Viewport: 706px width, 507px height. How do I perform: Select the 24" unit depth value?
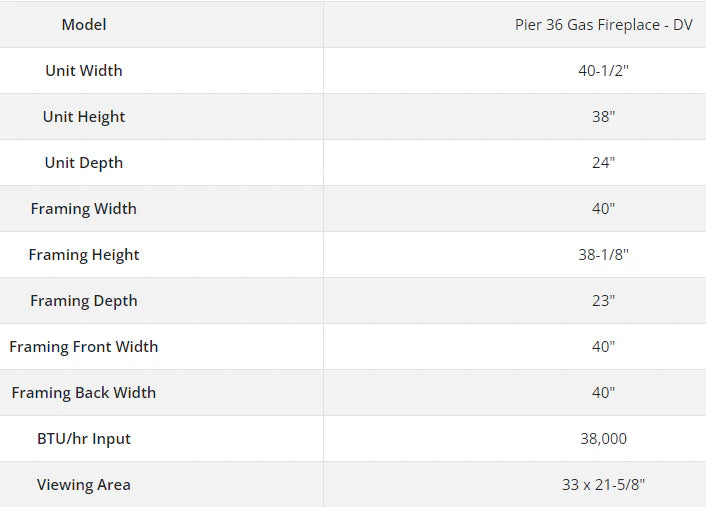tap(603, 162)
